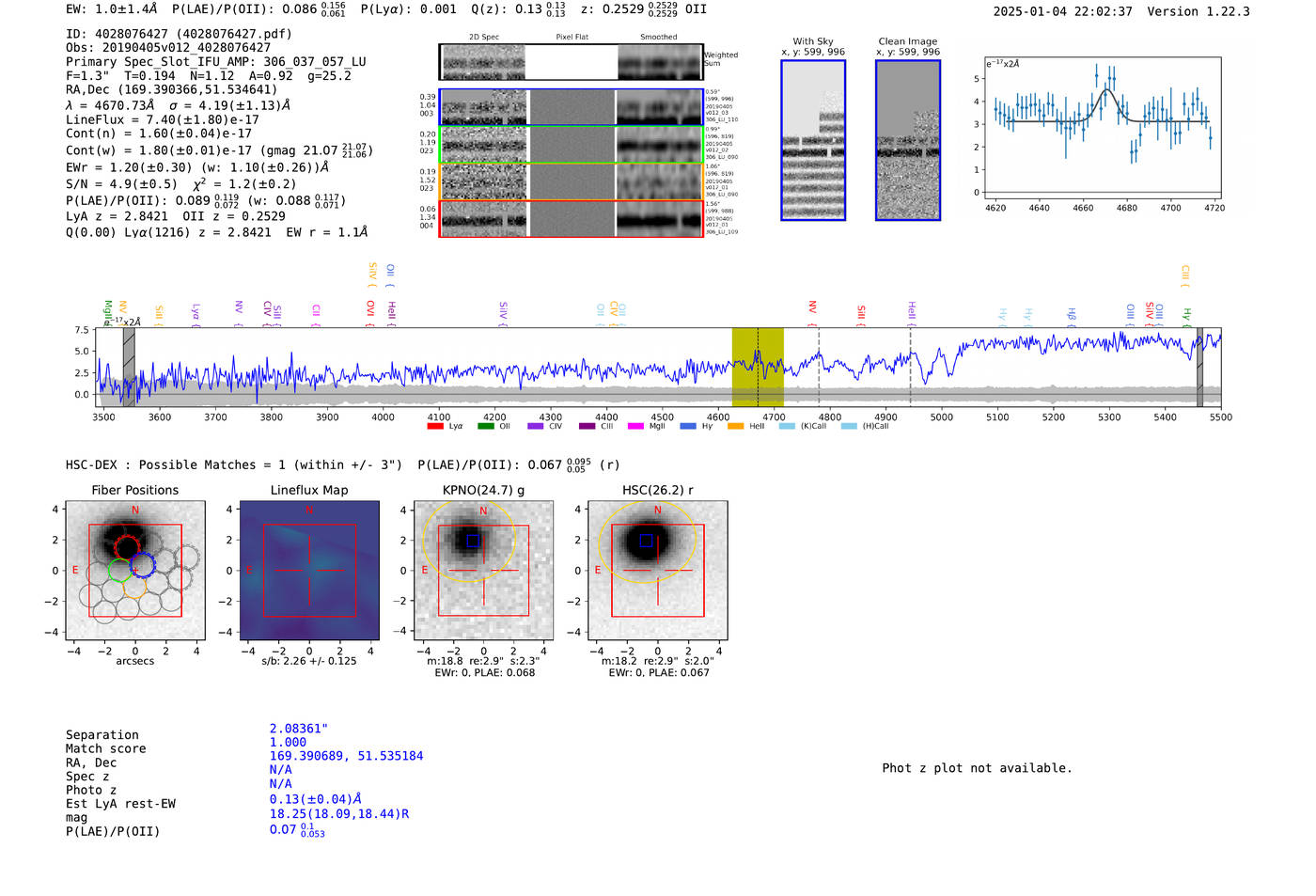Click the red Lyα legend swatch
This screenshot has width=1316, height=896.
coord(434,427)
